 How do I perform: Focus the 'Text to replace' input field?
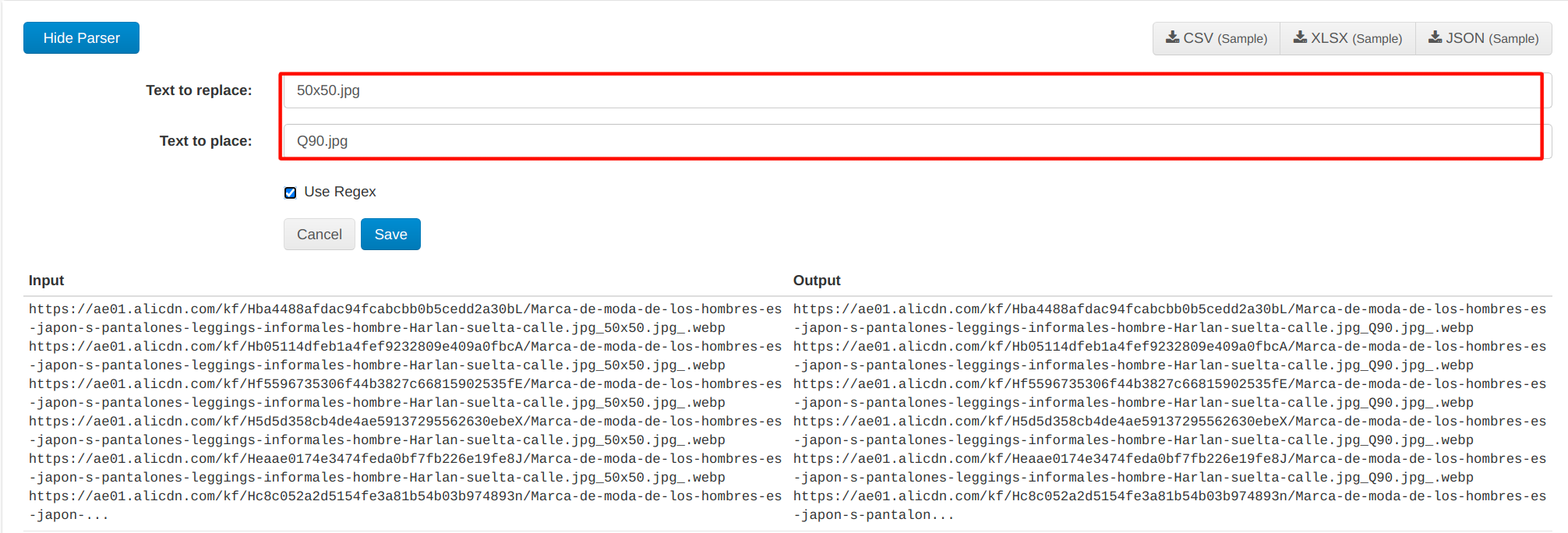click(910, 90)
